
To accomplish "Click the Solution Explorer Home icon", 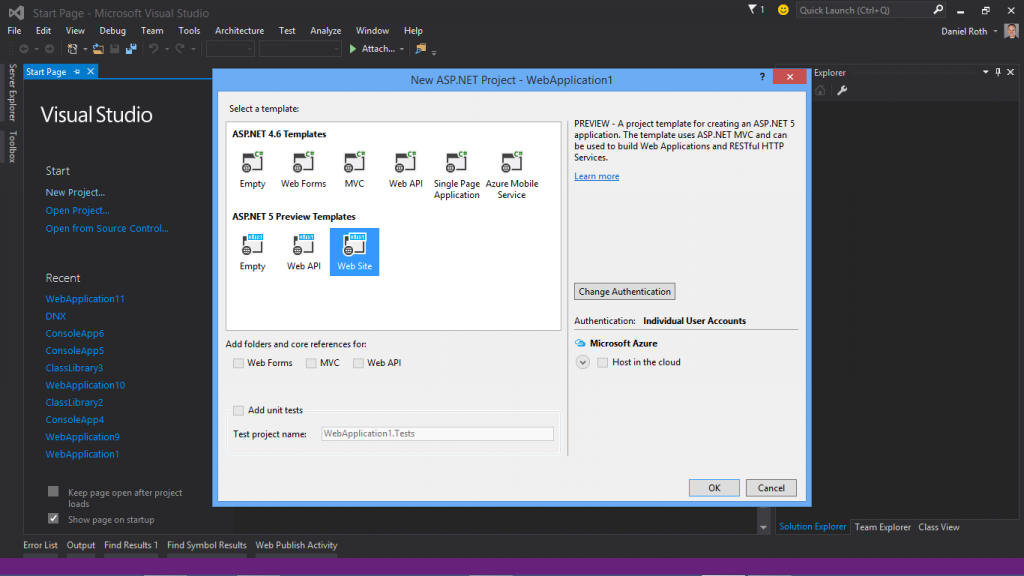I will [820, 91].
